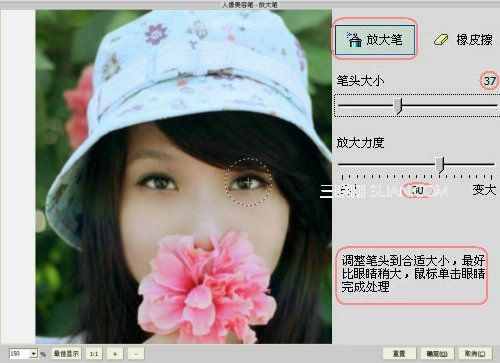Select the 橡皮擦 eraser tool

(x=463, y=40)
